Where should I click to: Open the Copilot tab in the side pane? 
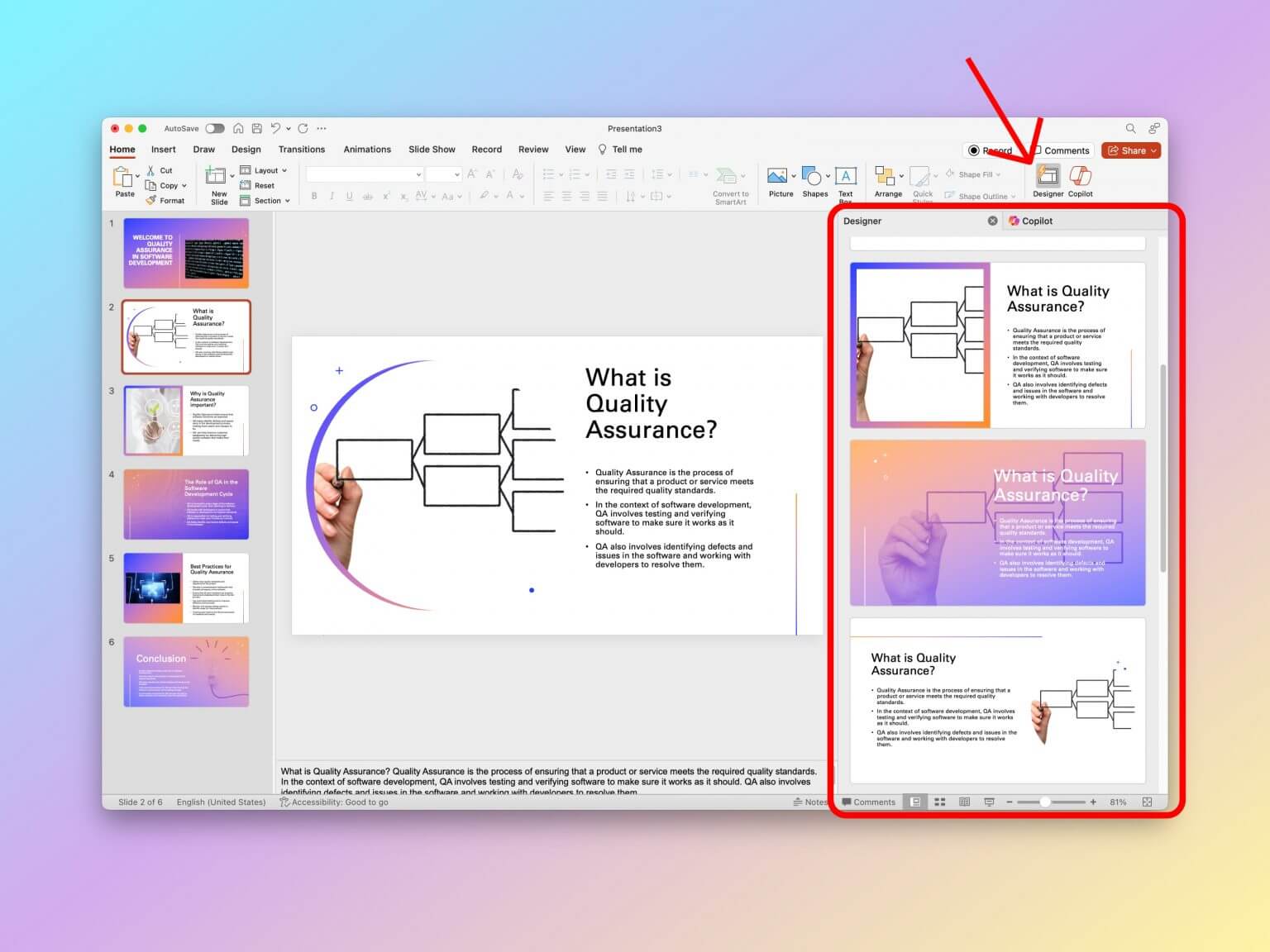pyautogui.click(x=1031, y=221)
